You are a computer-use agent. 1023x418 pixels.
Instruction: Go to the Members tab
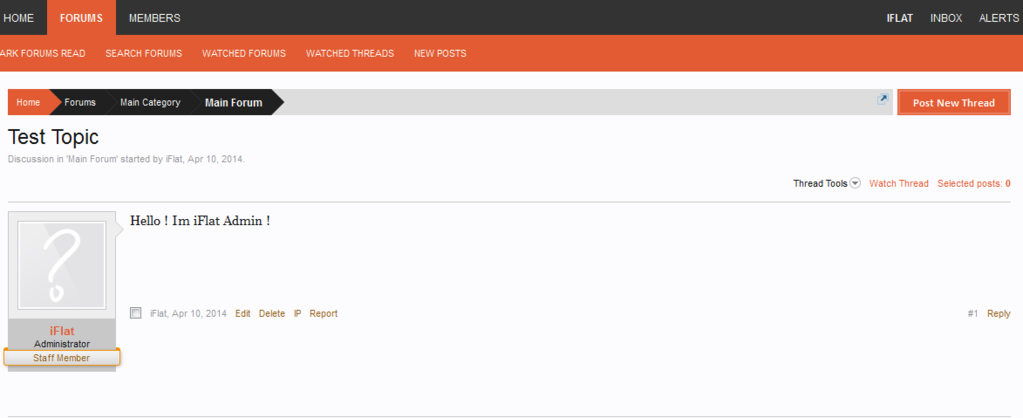point(154,18)
